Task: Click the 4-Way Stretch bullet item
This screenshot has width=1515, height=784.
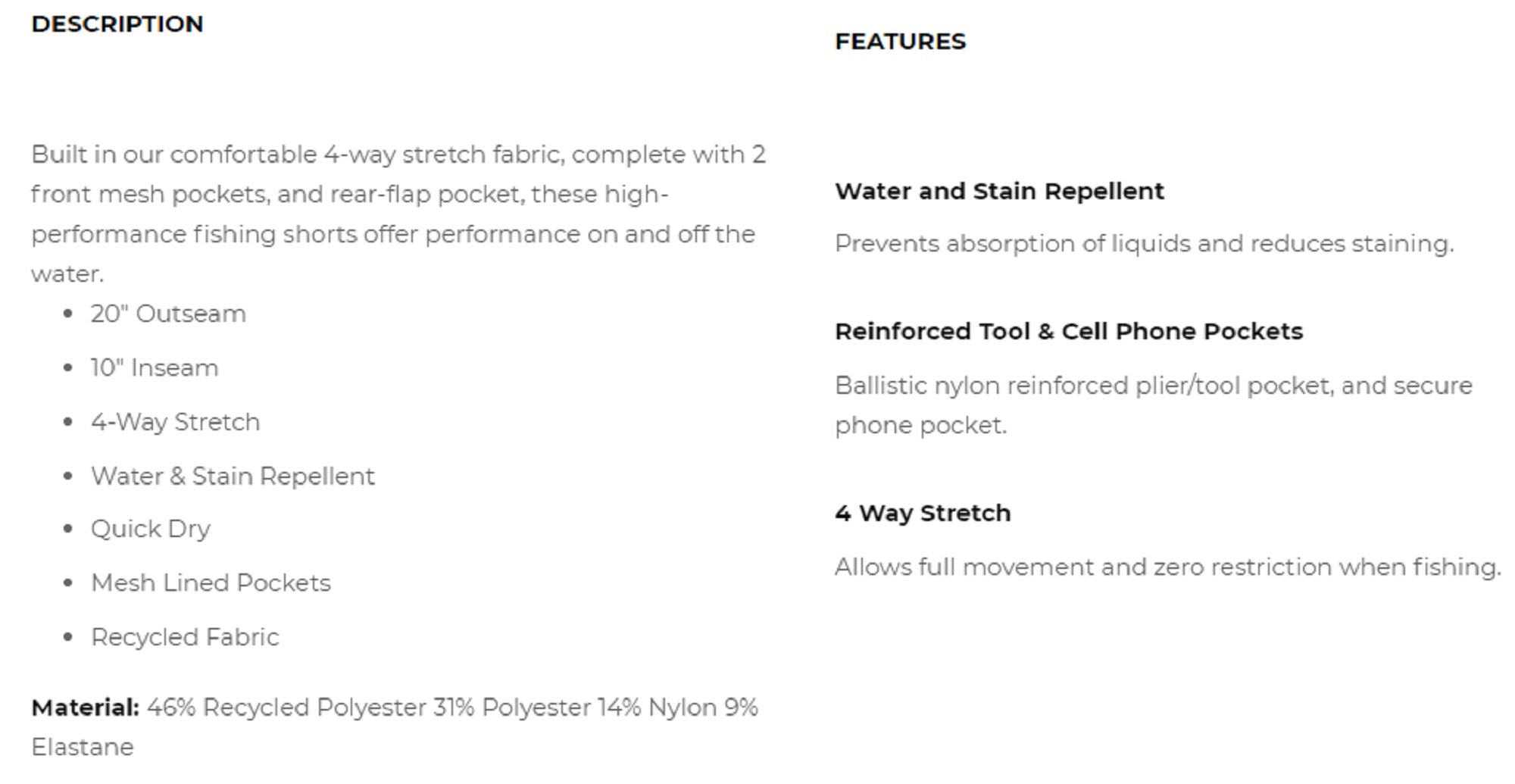Action: [175, 422]
